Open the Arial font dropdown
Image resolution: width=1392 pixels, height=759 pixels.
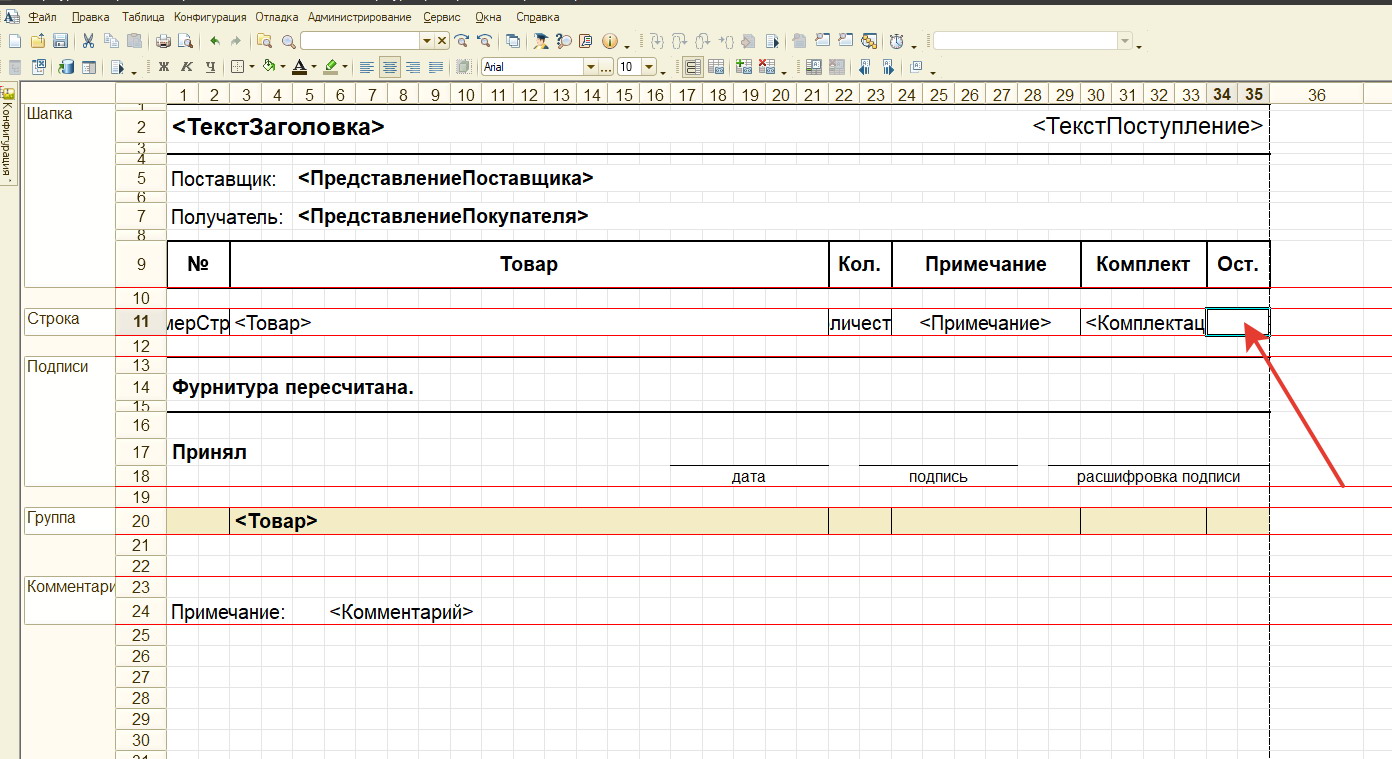[x=591, y=67]
